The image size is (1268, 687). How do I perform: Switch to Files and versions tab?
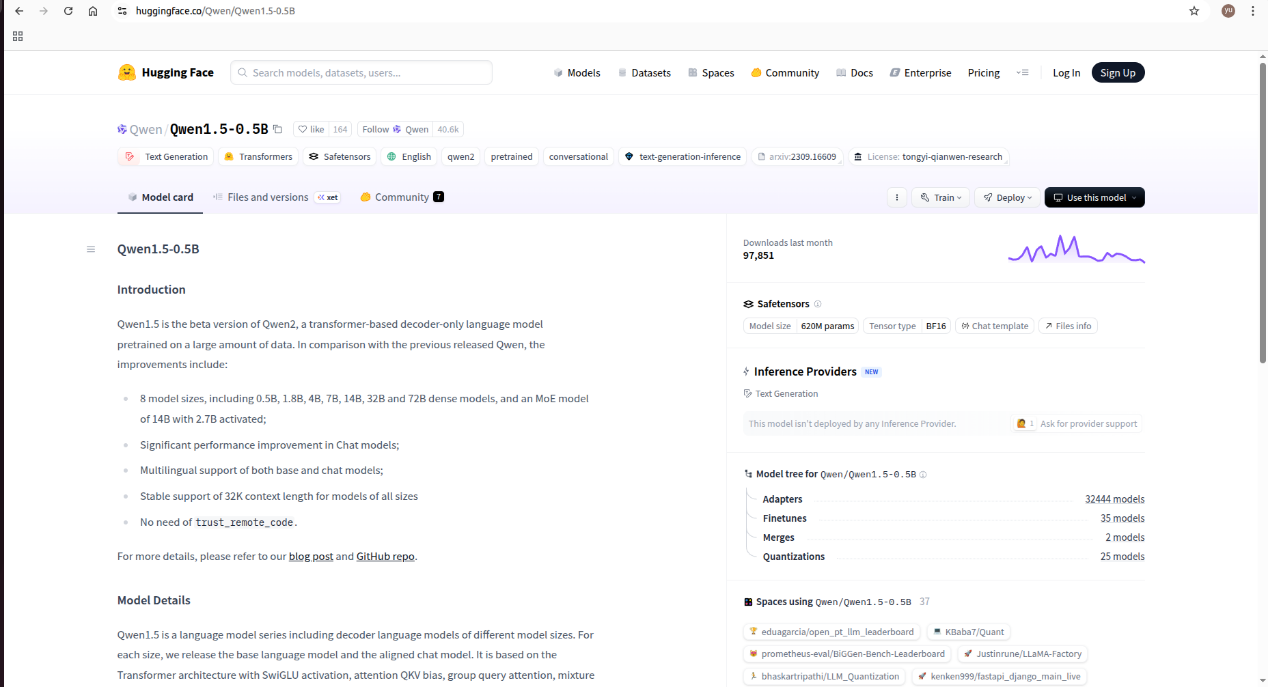tap(267, 197)
